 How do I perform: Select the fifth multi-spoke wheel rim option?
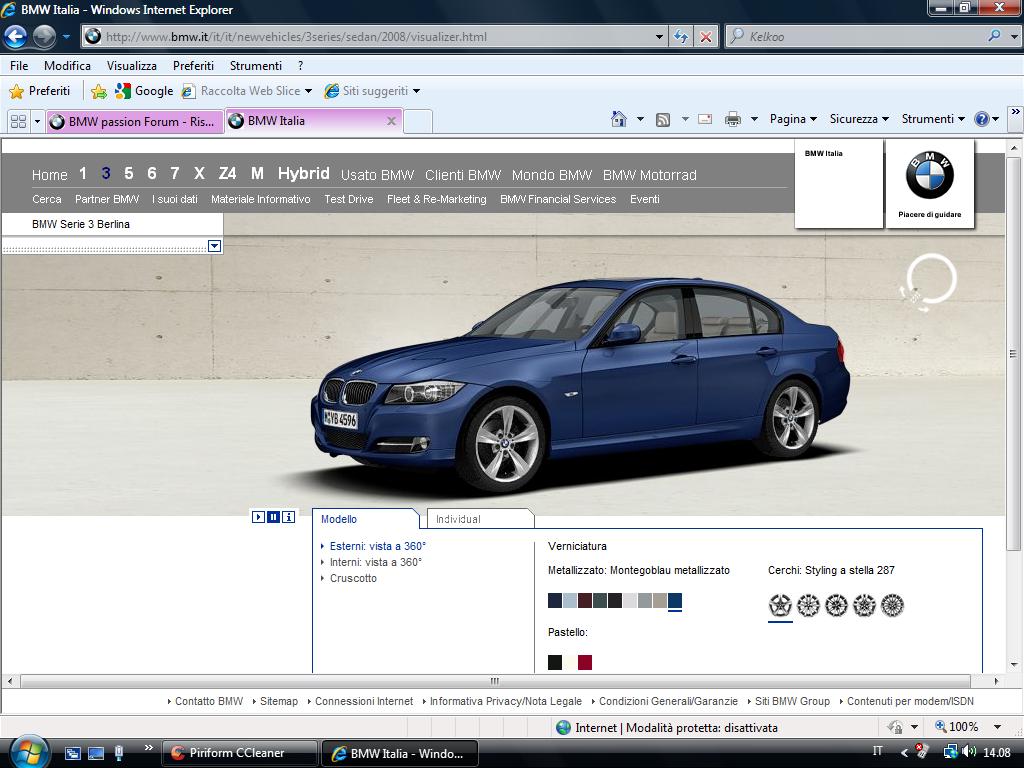point(892,605)
